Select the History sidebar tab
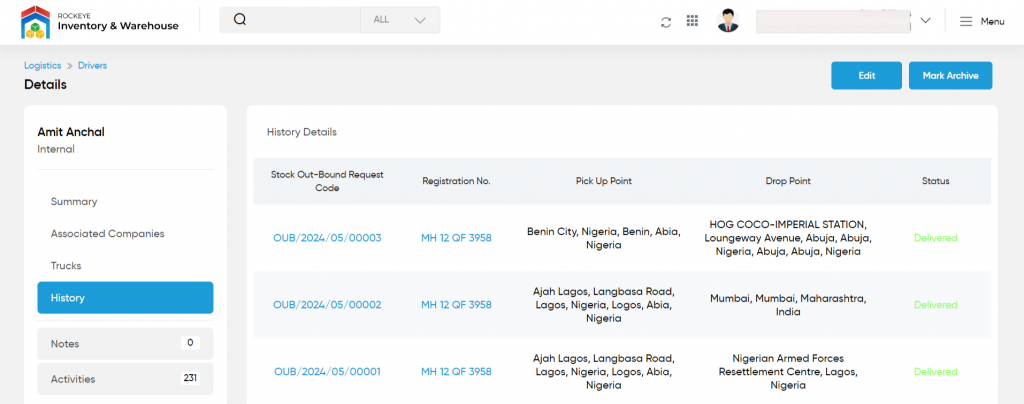The width and height of the screenshot is (1024, 404). [x=125, y=298]
